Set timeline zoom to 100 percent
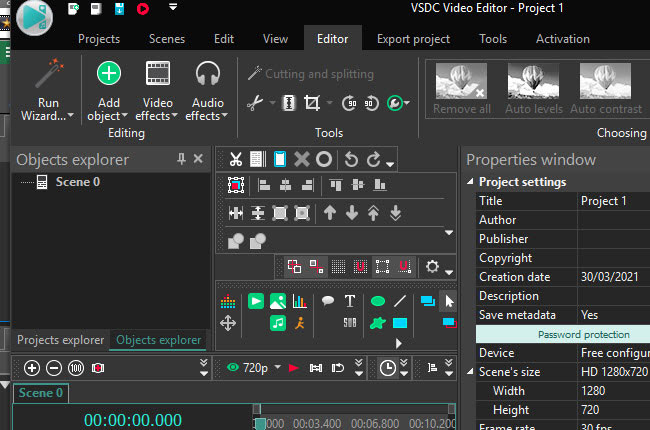This screenshot has height=430, width=650. [76, 368]
